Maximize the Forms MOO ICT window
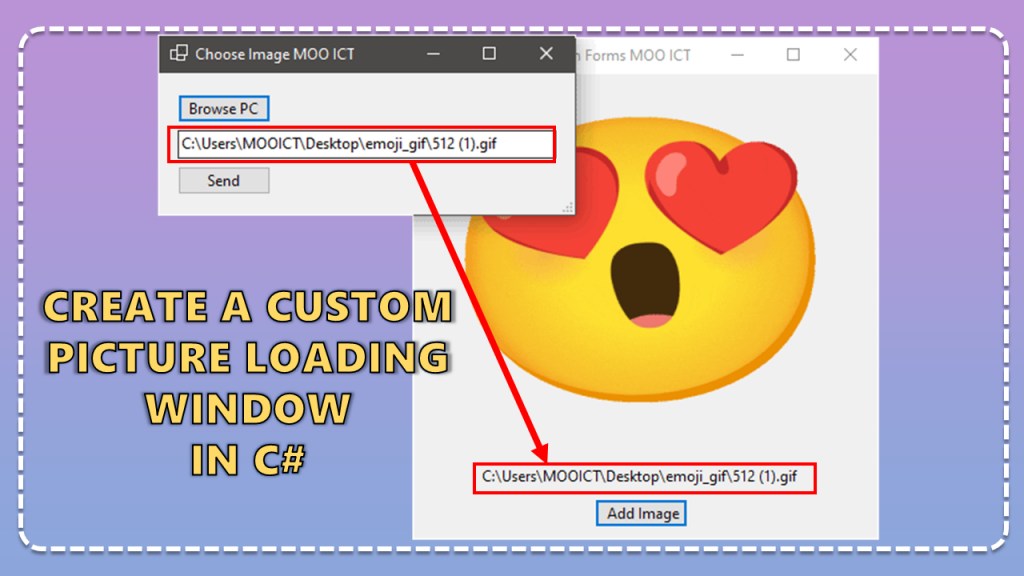The height and width of the screenshot is (576, 1024). (x=793, y=55)
